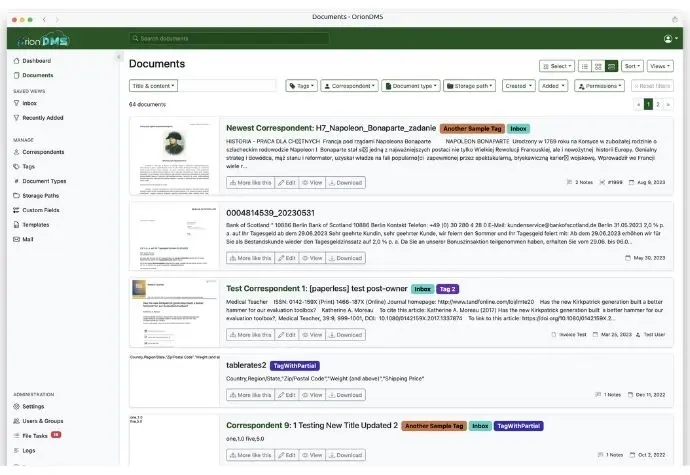Image resolution: width=690 pixels, height=475 pixels.
Task: Click the Mail envelope icon
Action: click(16, 239)
